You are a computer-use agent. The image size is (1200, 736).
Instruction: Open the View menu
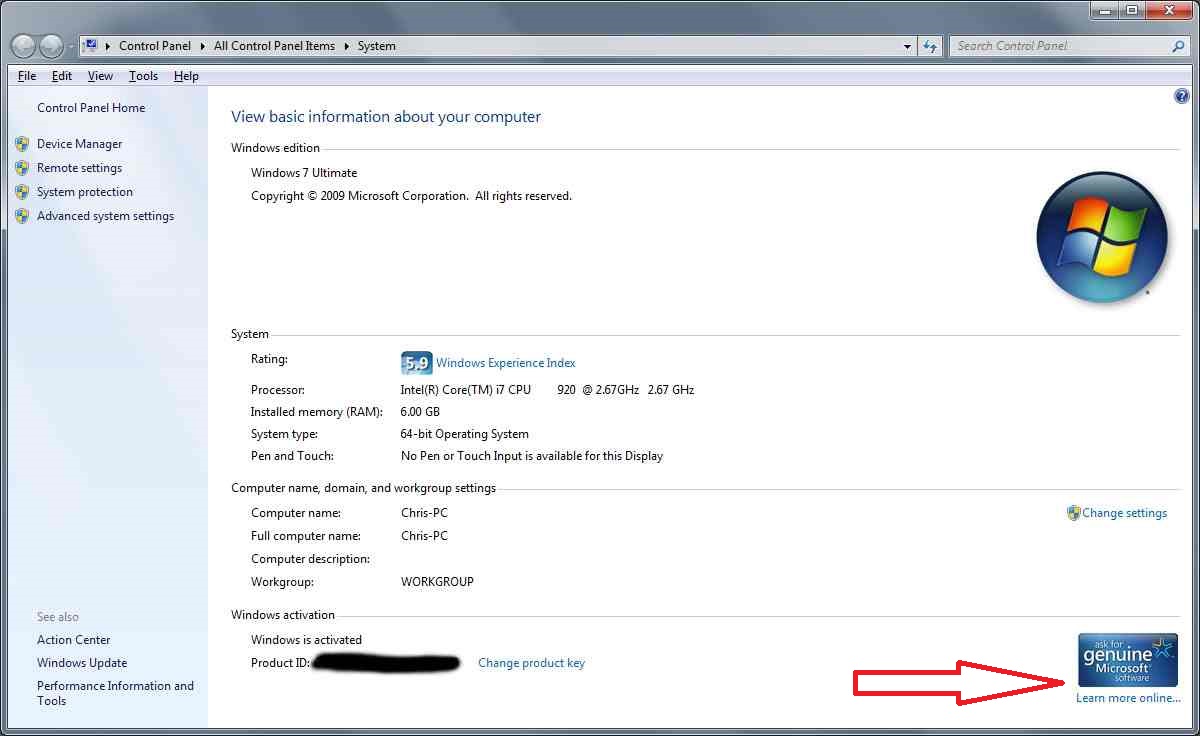pos(100,76)
